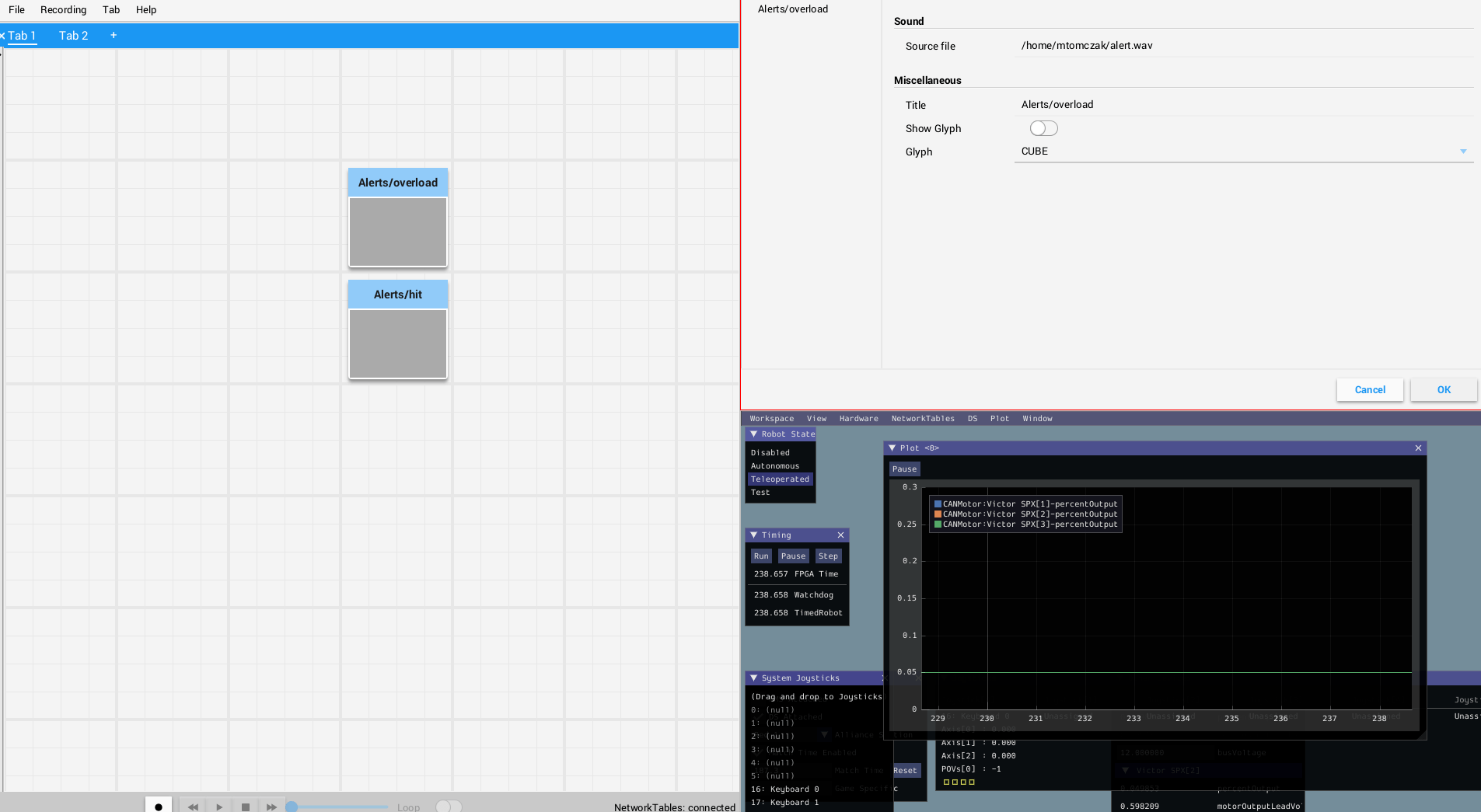Click the alert.wav source file field

pyautogui.click(x=1086, y=45)
